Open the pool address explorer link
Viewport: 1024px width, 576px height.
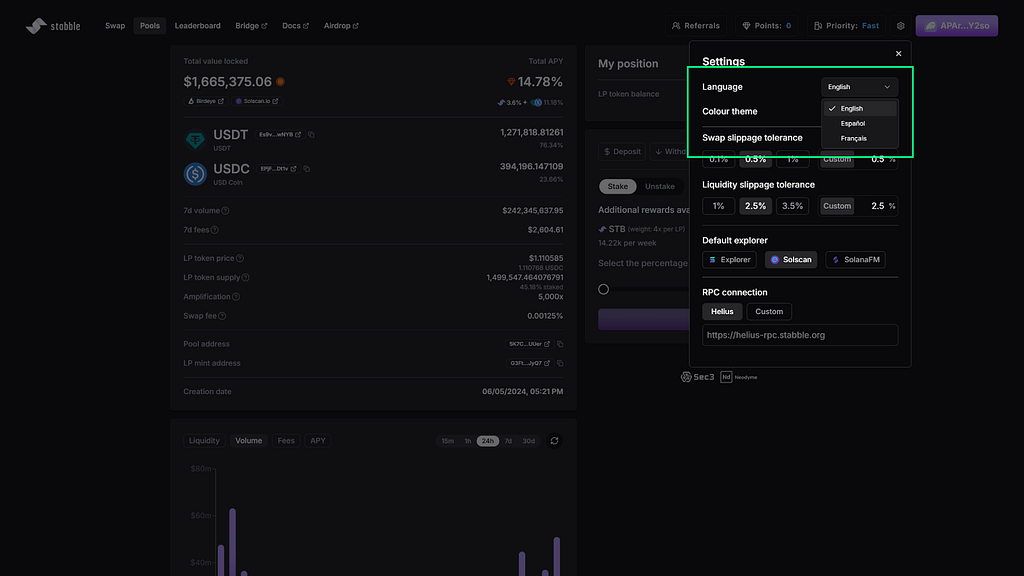pyautogui.click(x=529, y=344)
